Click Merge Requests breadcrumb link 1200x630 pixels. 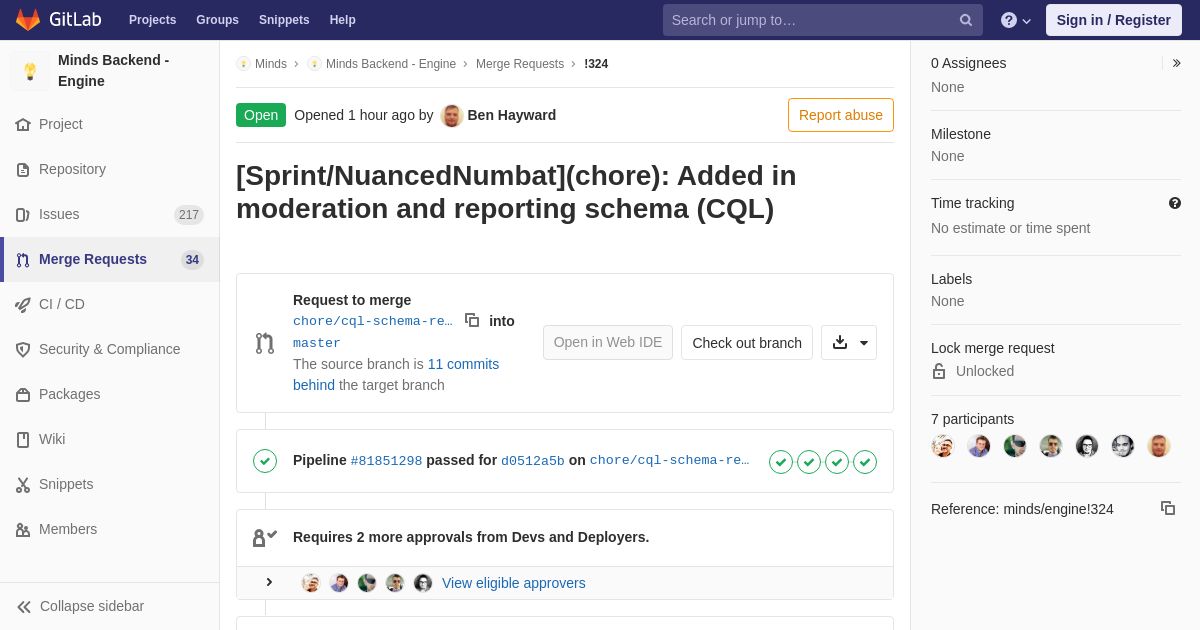(520, 64)
